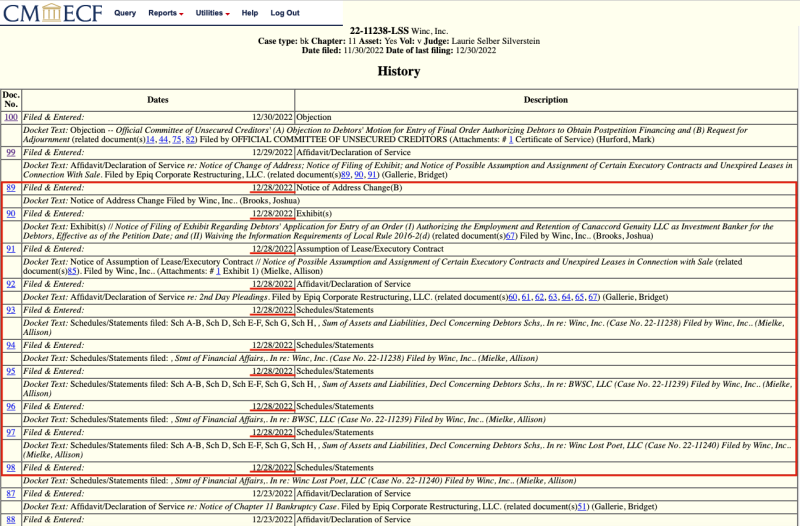Image resolution: width=800 pixels, height=526 pixels.
Task: Click the date 12/30/2022 in Objection row
Action: 272,117
